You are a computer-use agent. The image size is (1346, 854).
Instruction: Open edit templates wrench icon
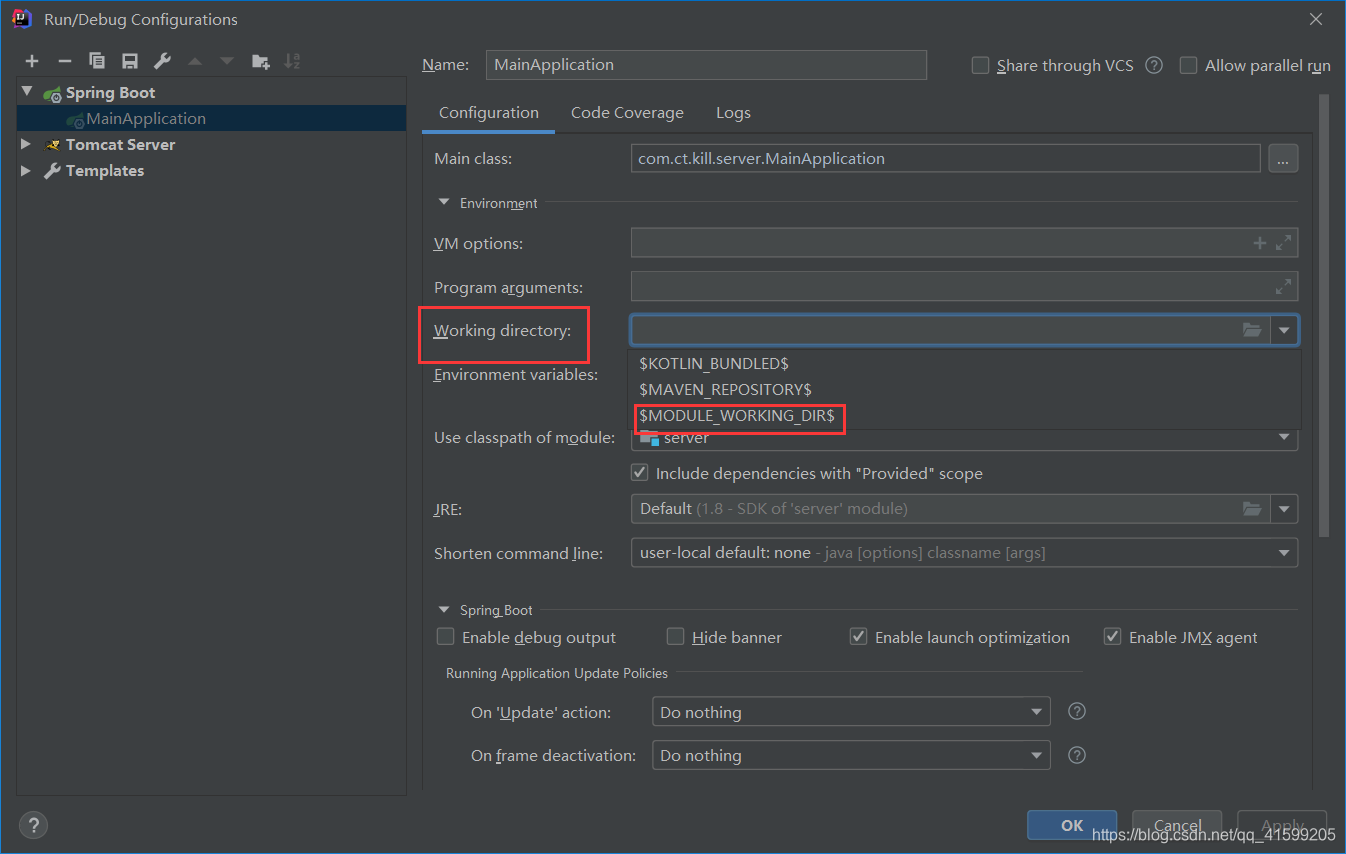162,62
